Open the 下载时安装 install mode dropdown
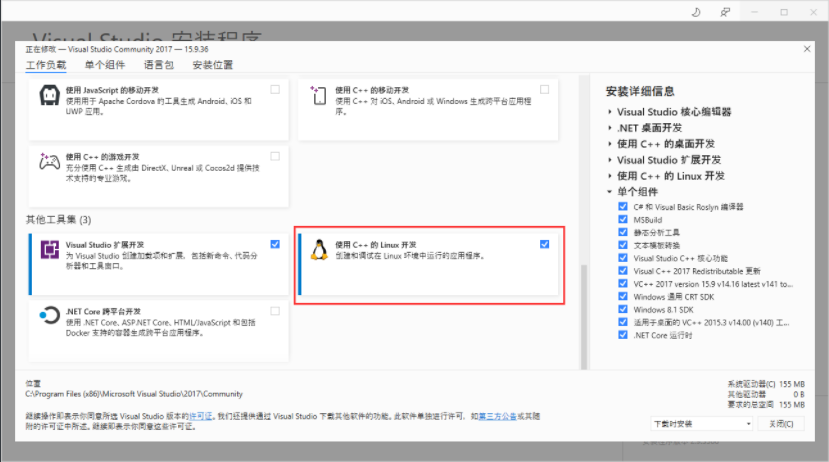This screenshot has width=829, height=462. 702,424
